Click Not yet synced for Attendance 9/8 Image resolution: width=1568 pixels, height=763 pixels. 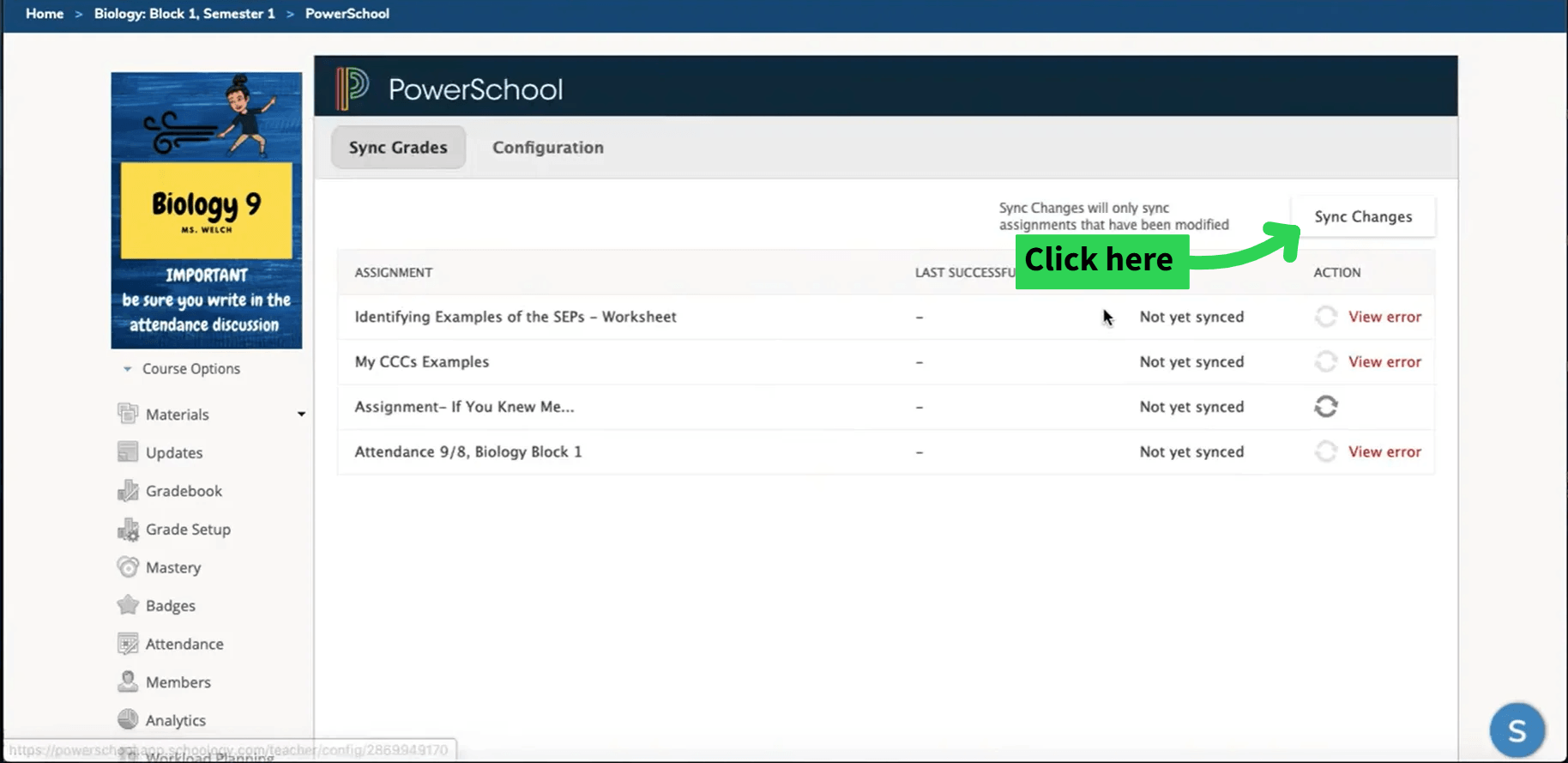[1191, 452]
